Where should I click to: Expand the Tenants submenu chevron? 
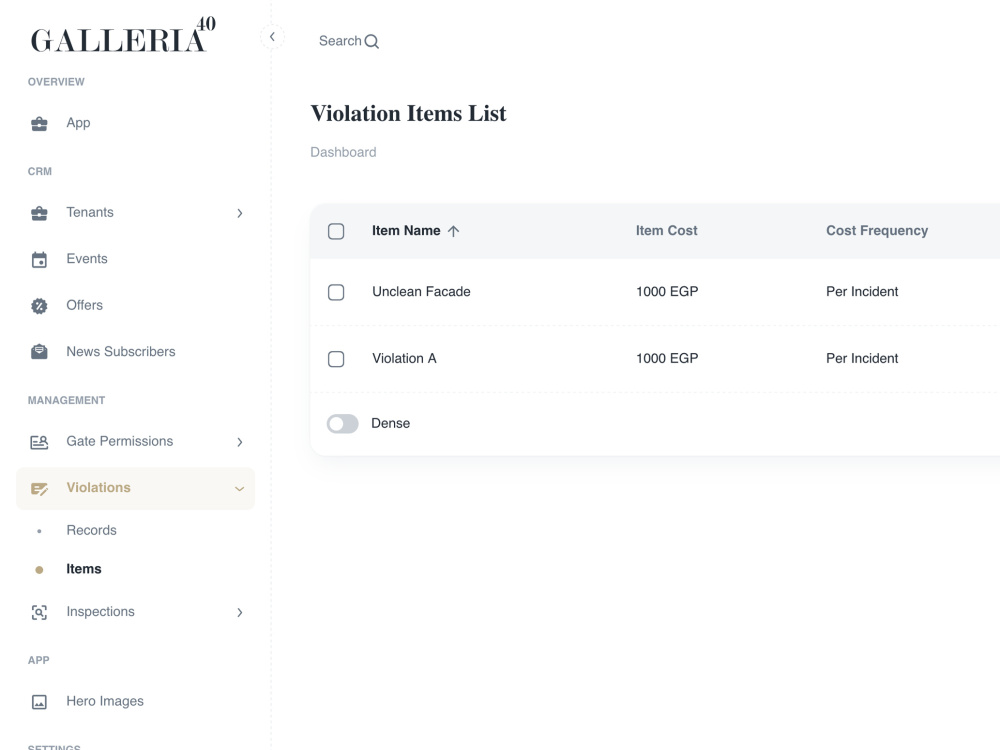coord(240,213)
